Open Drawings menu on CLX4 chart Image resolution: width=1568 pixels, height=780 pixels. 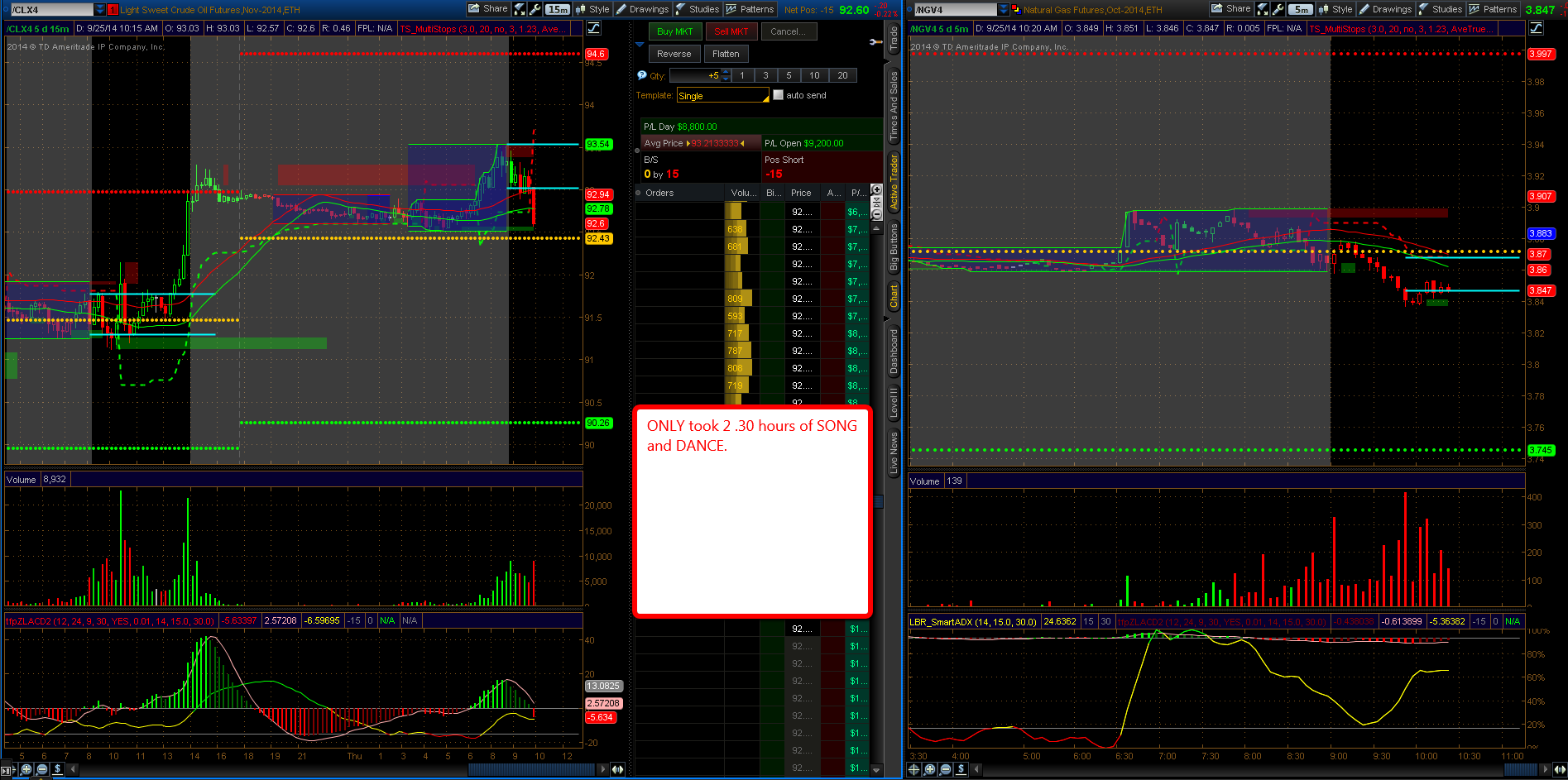pyautogui.click(x=643, y=9)
